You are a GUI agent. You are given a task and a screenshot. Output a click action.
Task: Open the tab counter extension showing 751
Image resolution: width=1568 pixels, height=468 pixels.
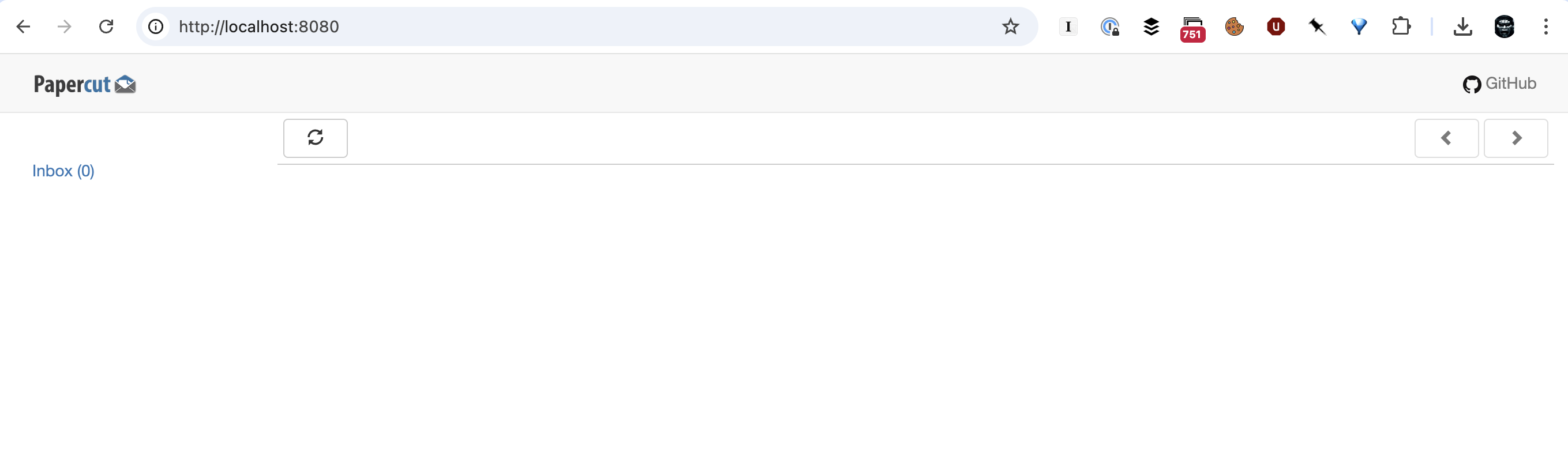(1192, 27)
